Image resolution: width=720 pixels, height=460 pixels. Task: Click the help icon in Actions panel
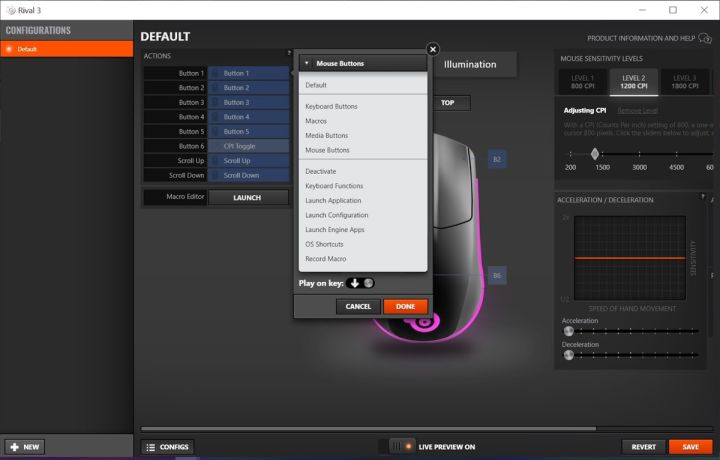pyautogui.click(x=289, y=53)
